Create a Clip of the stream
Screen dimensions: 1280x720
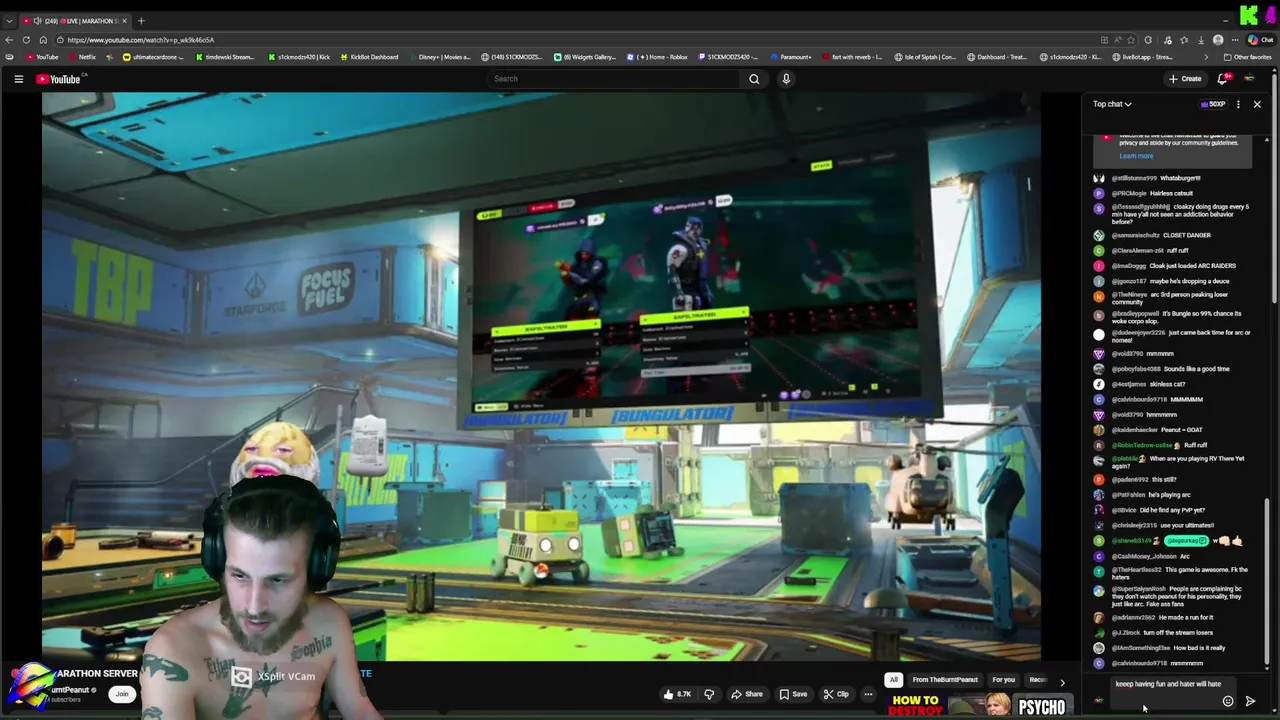tap(835, 694)
